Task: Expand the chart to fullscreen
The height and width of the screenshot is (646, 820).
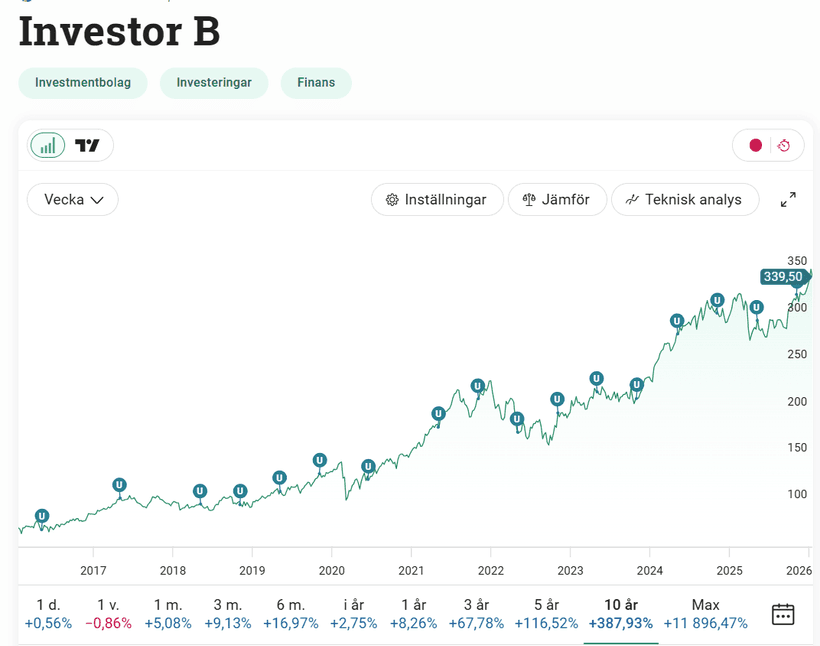Action: (788, 200)
